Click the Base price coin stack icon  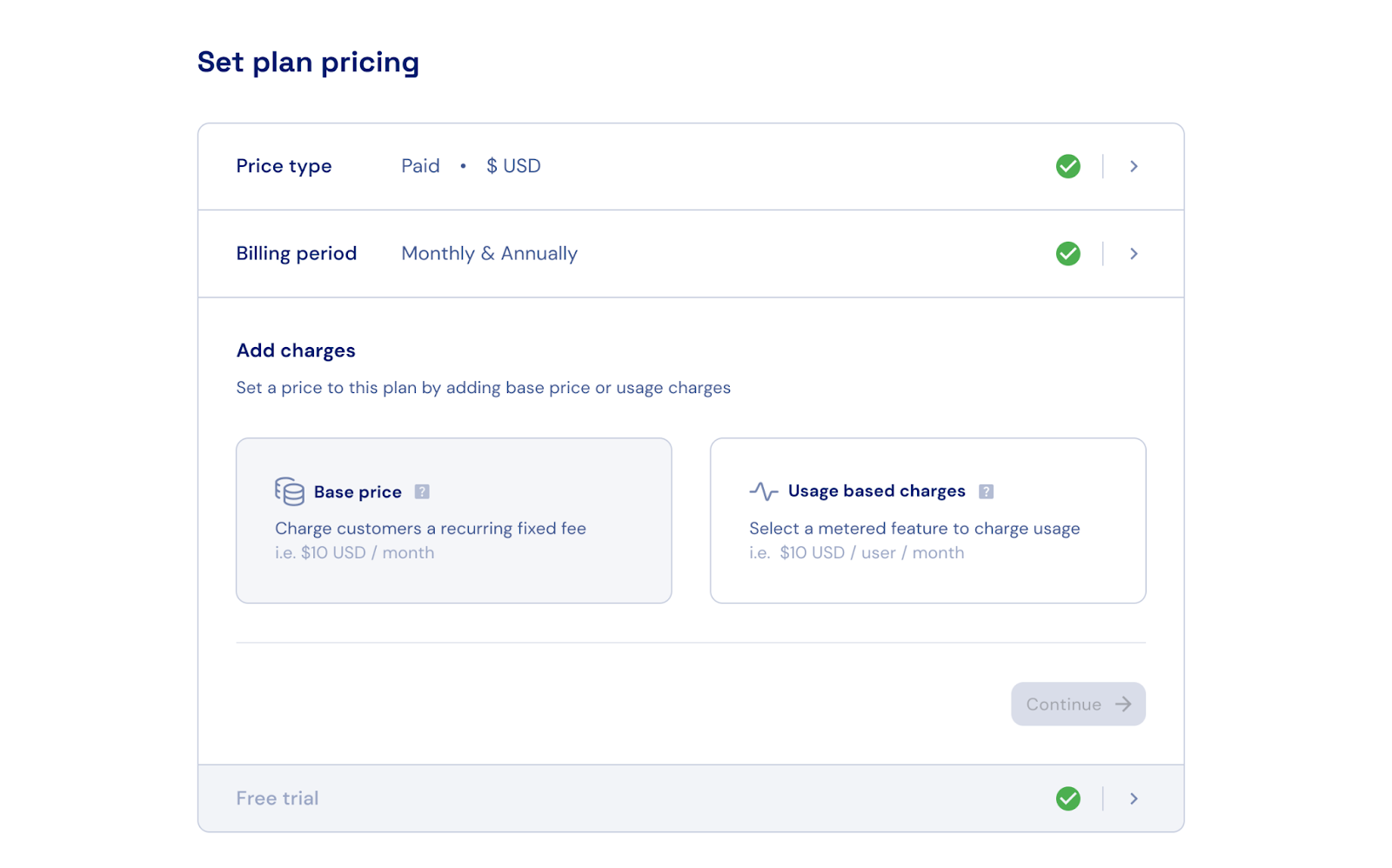288,491
